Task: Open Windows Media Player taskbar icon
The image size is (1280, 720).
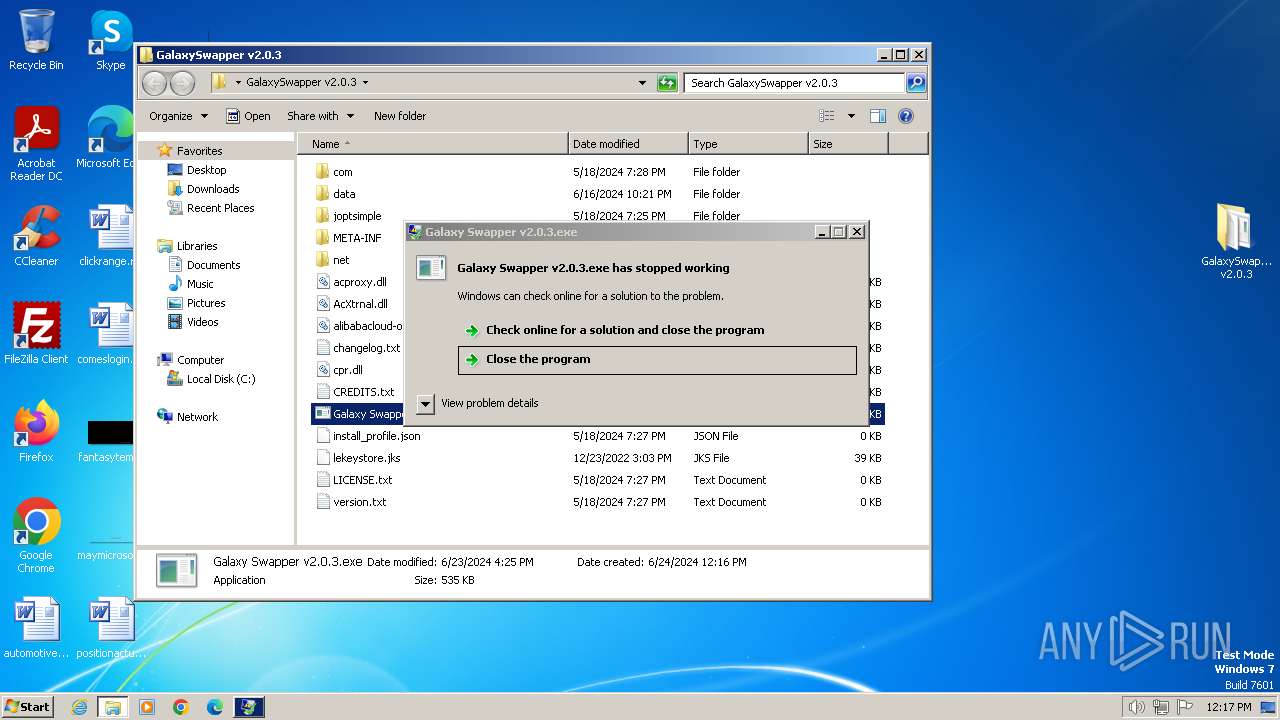Action: click(147, 707)
